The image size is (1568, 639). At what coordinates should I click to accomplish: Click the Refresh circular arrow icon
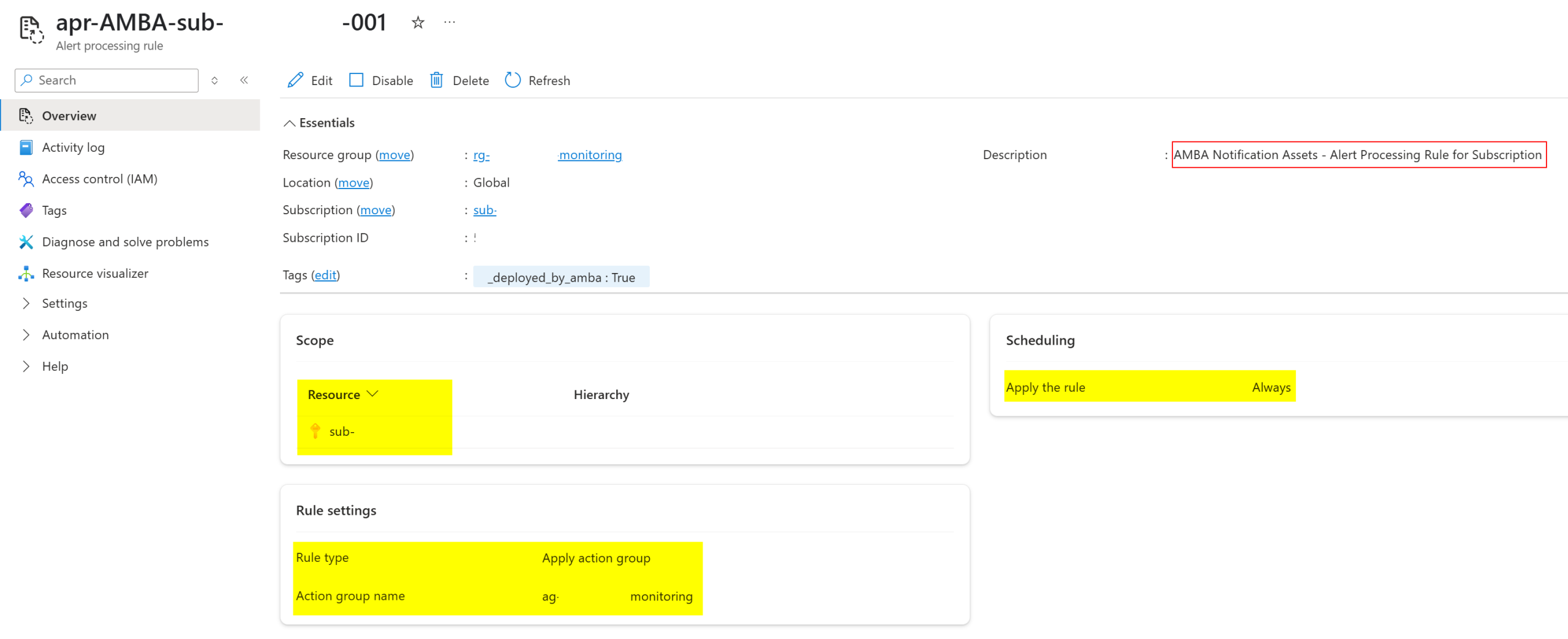[x=513, y=80]
